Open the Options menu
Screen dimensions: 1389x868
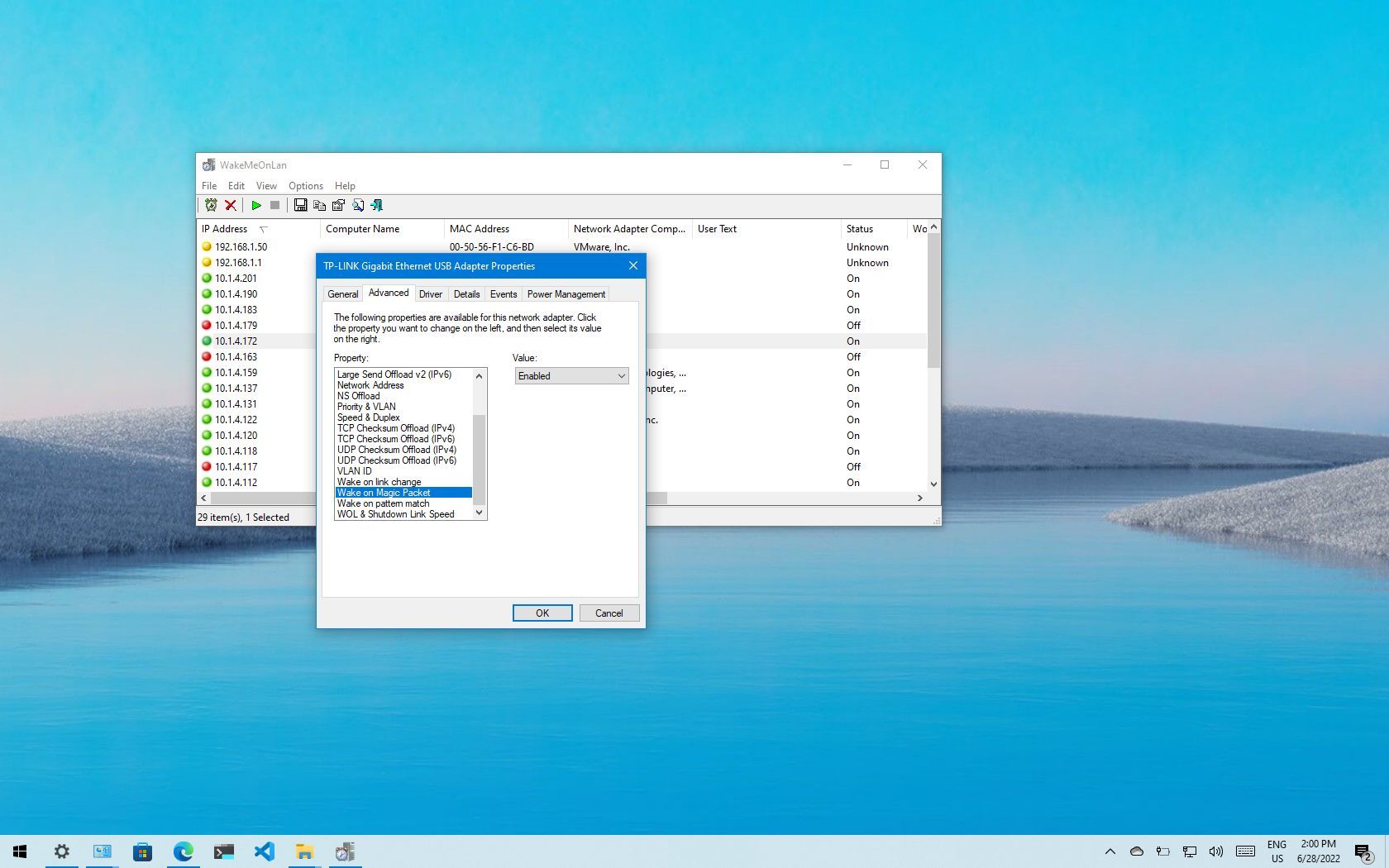pos(305,185)
